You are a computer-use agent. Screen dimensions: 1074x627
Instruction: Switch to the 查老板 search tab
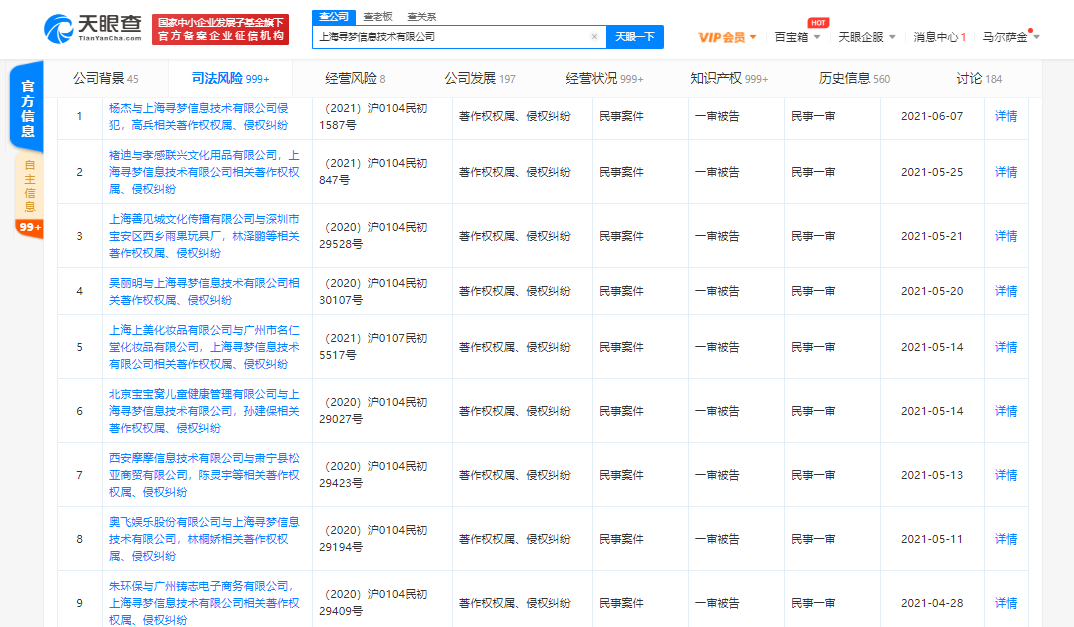(x=377, y=16)
